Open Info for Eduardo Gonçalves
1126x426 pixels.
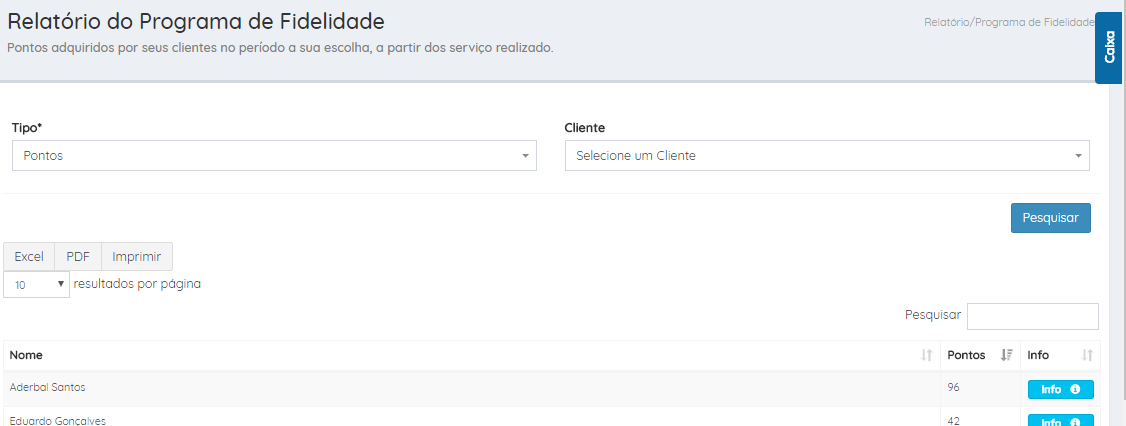coord(1060,421)
